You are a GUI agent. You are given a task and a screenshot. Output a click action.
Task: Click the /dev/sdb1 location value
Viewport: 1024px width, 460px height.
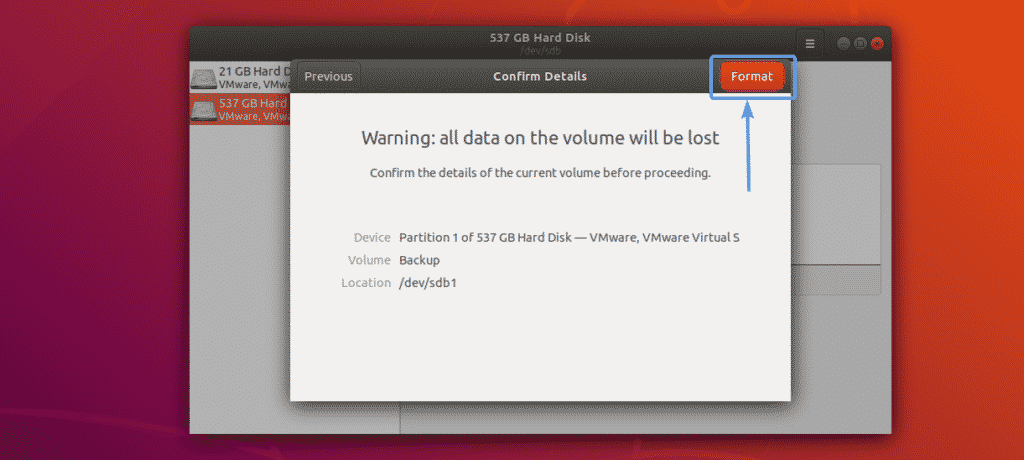tap(428, 283)
